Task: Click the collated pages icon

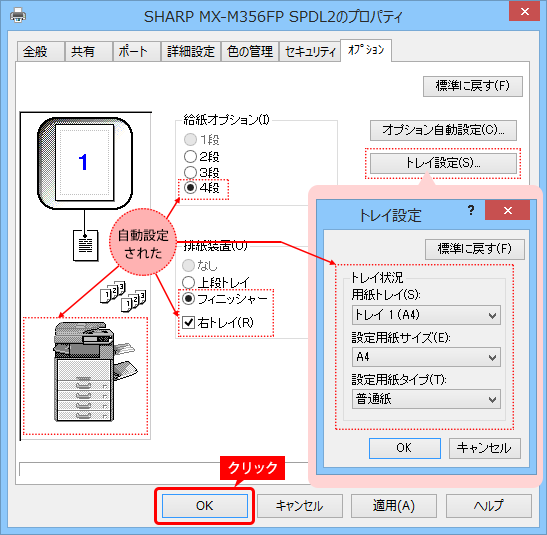Action: click(x=123, y=296)
